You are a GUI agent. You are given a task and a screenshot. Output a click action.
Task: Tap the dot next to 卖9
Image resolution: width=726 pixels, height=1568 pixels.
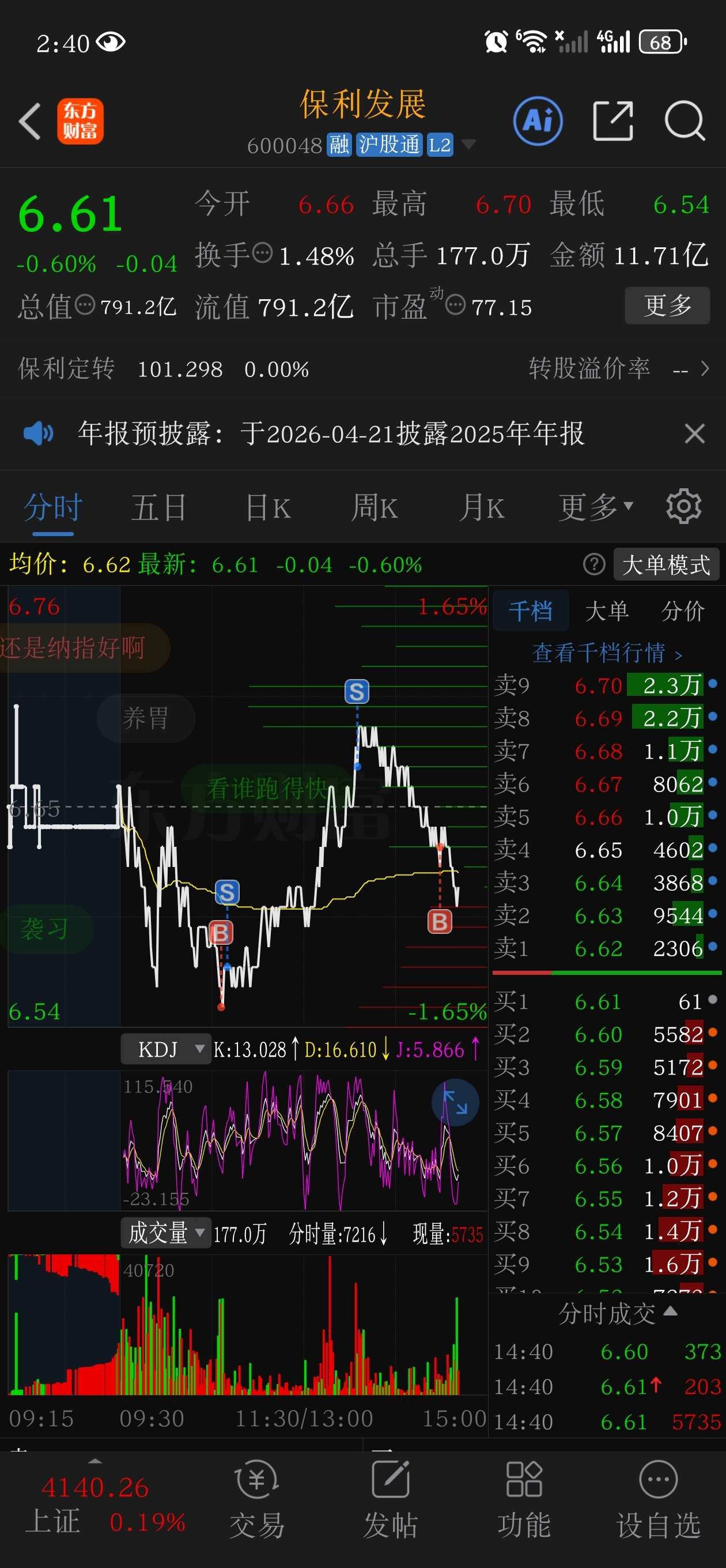pos(713,684)
